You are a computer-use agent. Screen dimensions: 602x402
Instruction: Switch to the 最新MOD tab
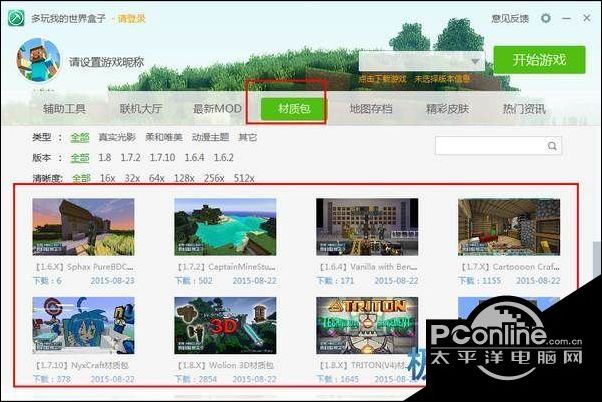click(x=217, y=109)
